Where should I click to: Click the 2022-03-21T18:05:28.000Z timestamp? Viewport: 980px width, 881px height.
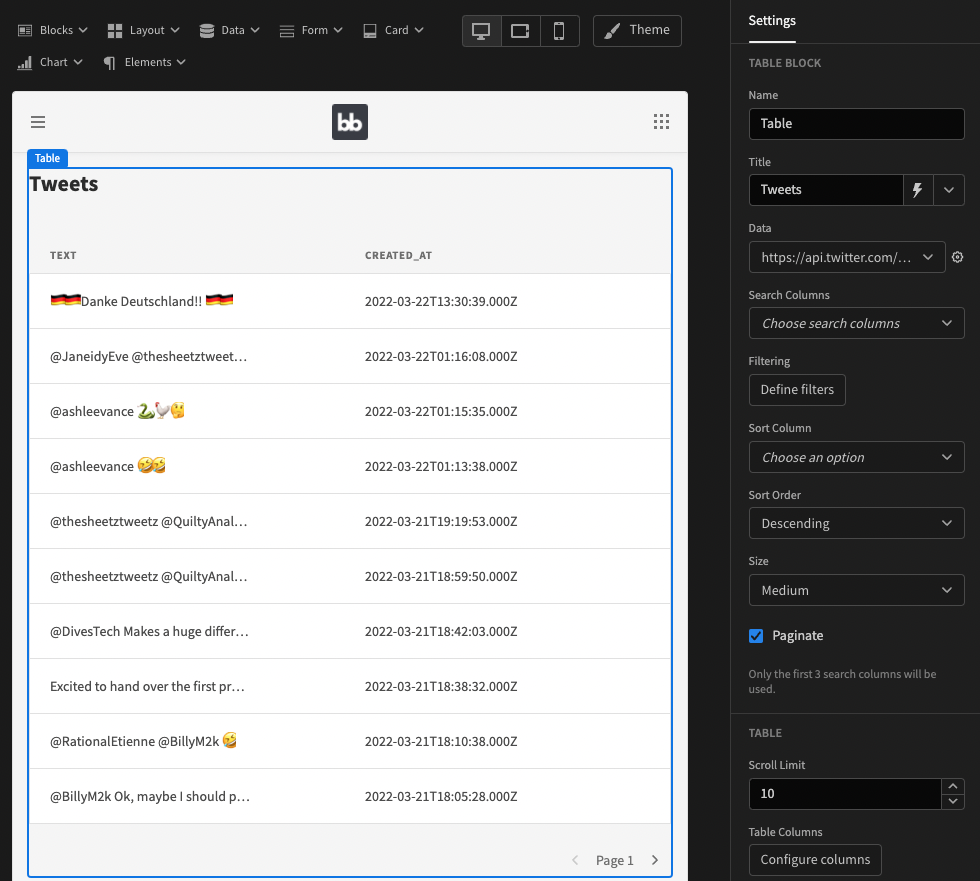pyautogui.click(x=441, y=797)
